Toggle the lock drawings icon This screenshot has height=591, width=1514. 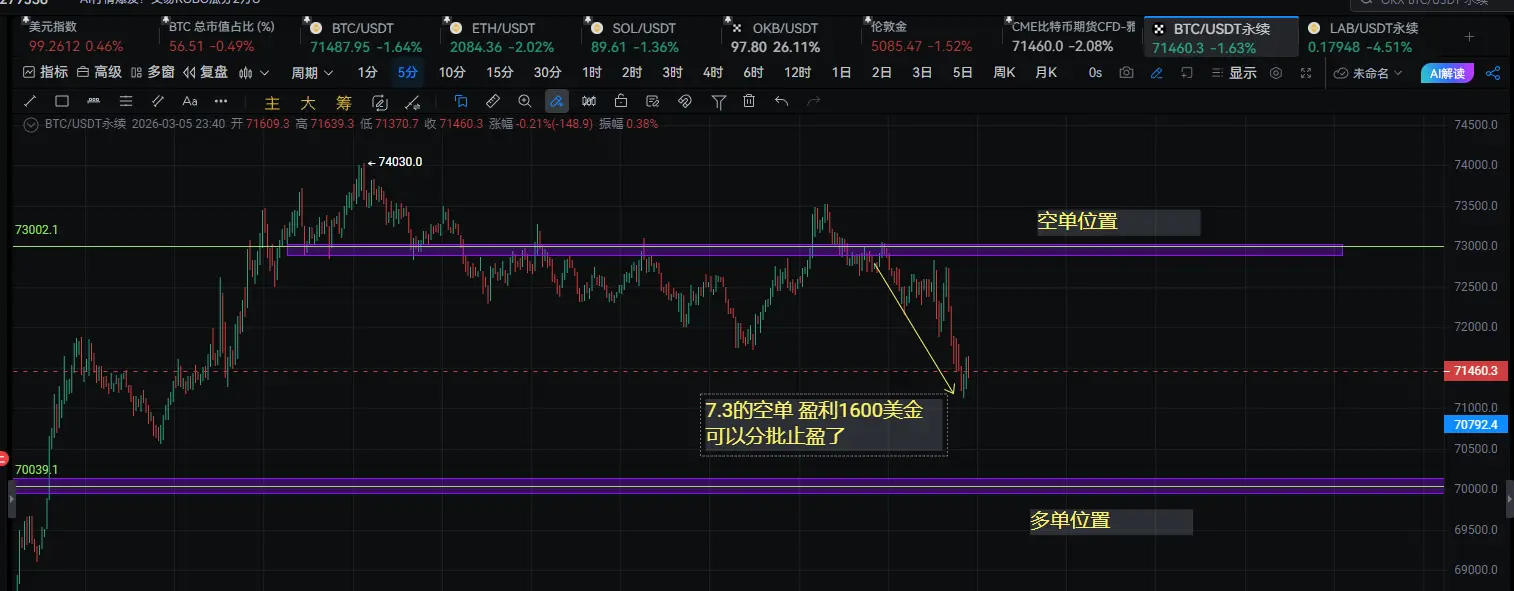click(x=621, y=101)
